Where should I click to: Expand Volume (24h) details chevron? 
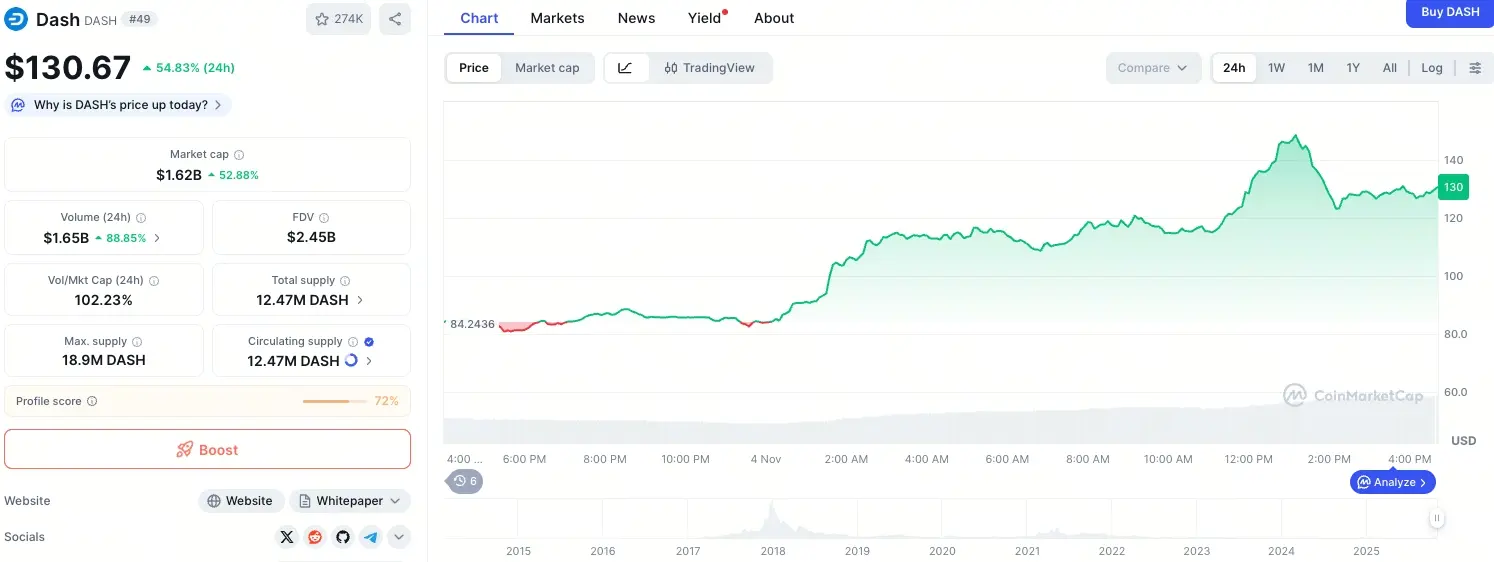coord(156,238)
